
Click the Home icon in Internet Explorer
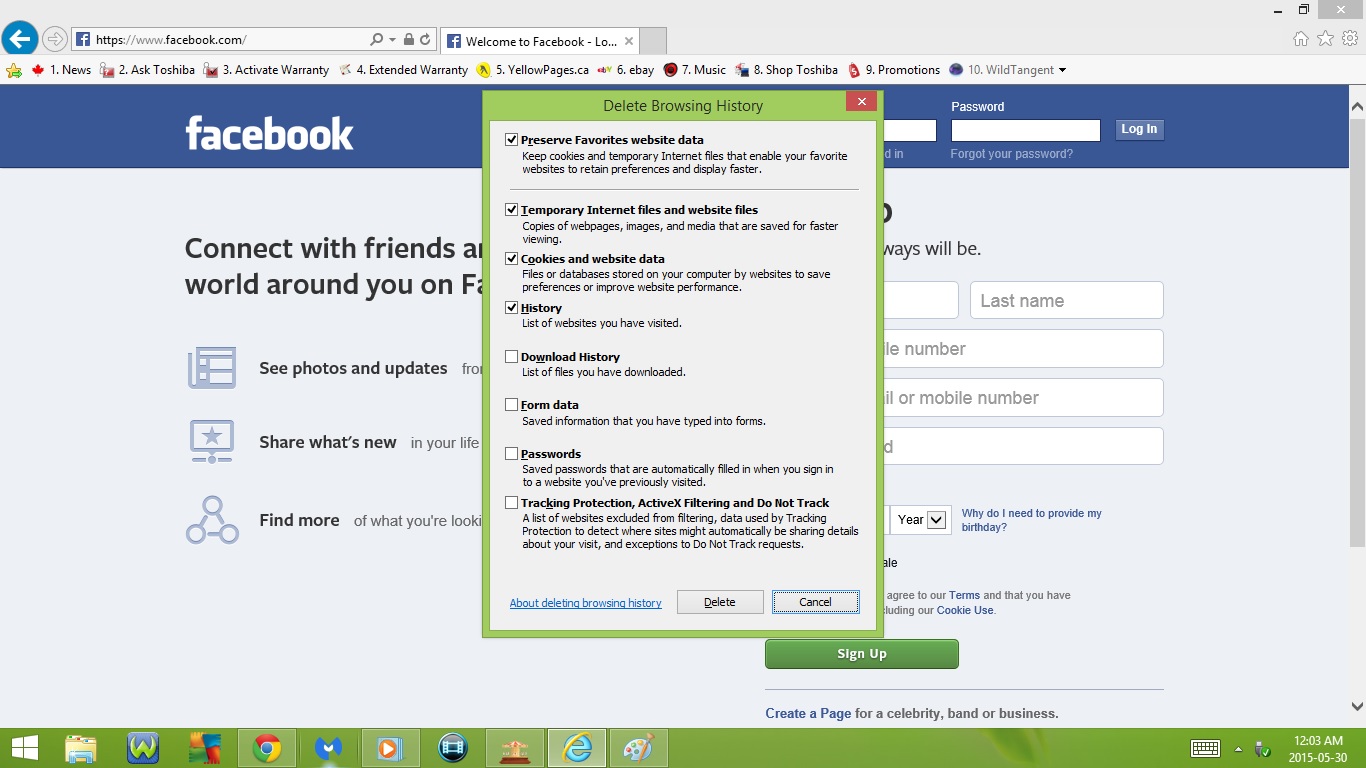1301,39
